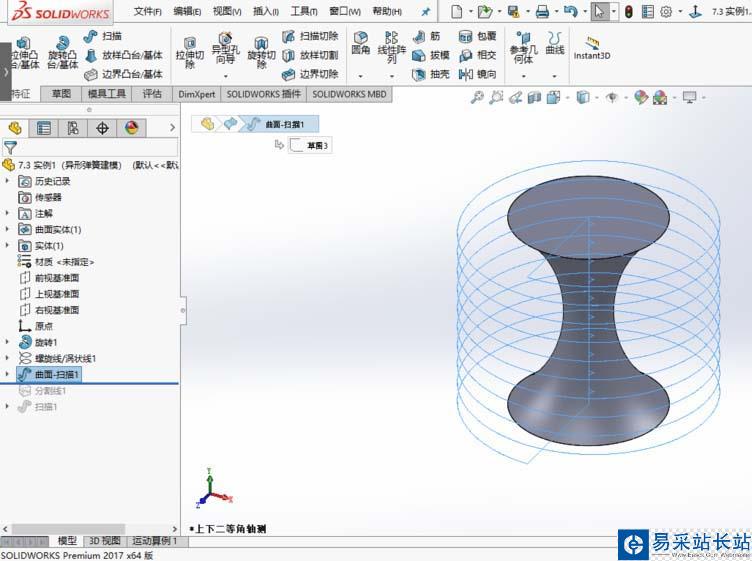Open the Options gear icon

pos(666,12)
